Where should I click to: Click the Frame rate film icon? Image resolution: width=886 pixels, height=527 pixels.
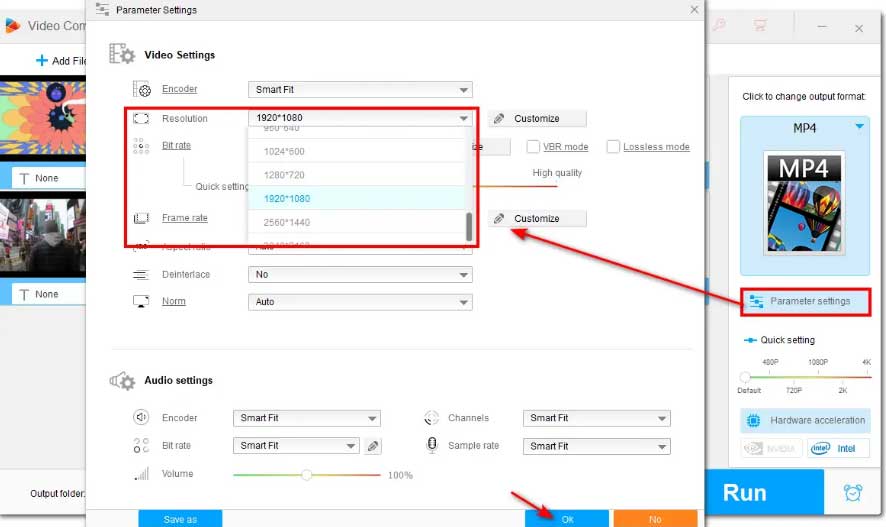[x=141, y=218]
